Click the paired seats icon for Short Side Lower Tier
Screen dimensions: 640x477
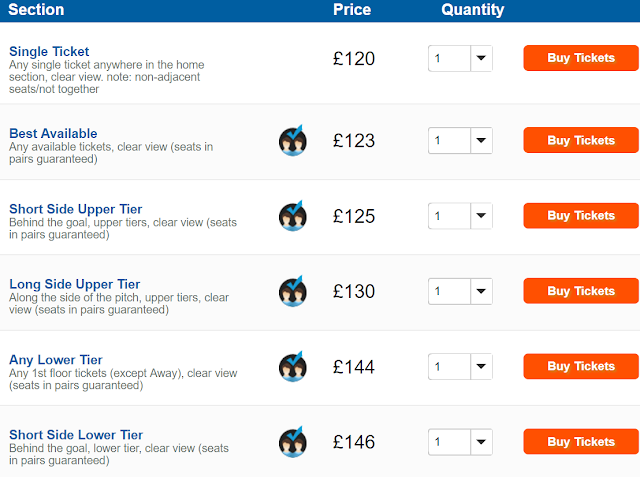292,442
